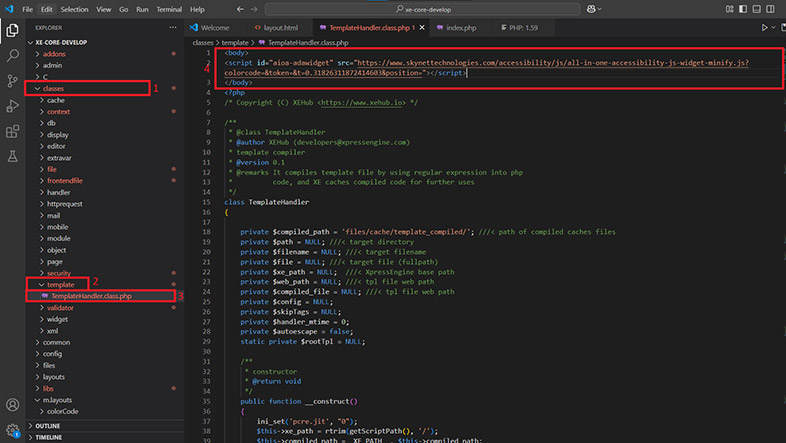
Task: Click the 'class TemplateHandler' code line
Action: pos(267,202)
